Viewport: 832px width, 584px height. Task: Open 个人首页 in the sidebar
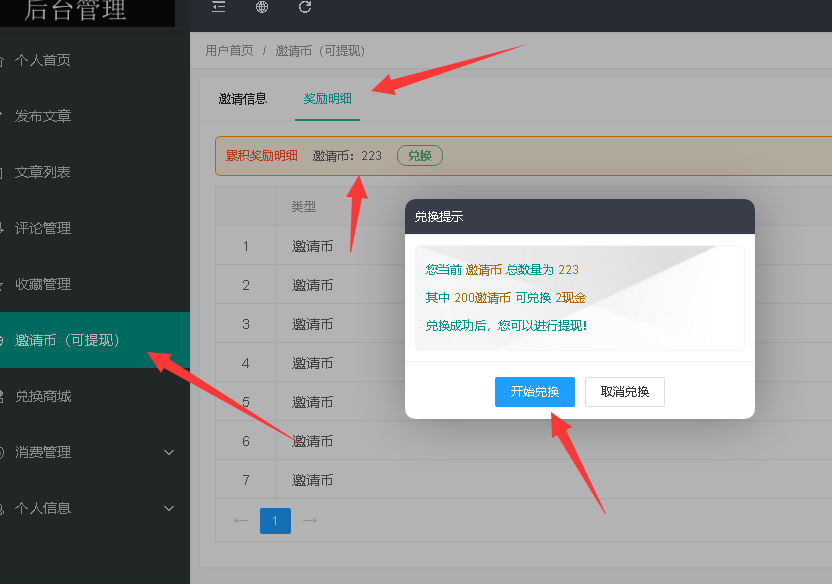[x=43, y=60]
